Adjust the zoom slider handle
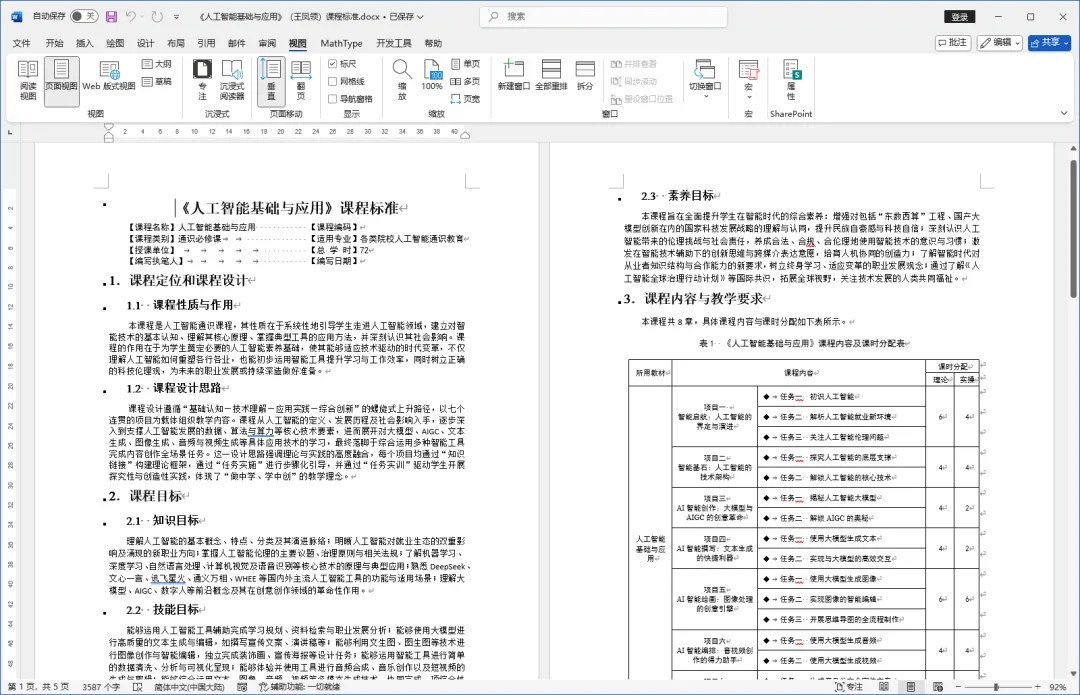The width and height of the screenshot is (1080, 695). click(x=996, y=687)
